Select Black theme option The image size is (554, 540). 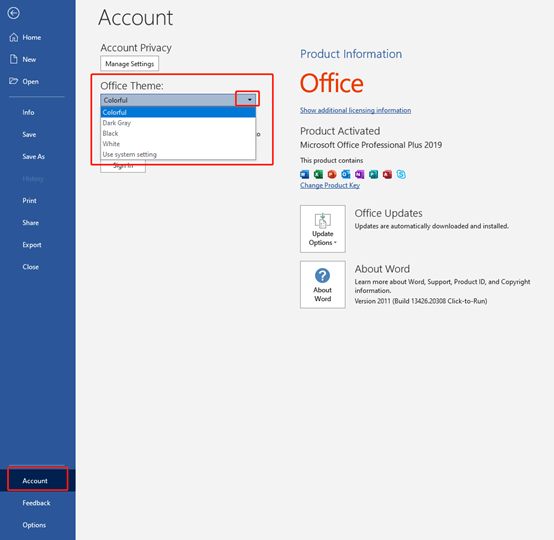click(x=178, y=133)
